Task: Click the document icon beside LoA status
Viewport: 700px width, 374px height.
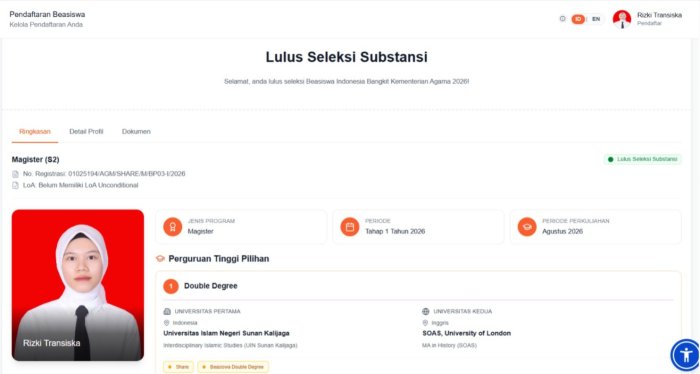Action: (x=16, y=185)
